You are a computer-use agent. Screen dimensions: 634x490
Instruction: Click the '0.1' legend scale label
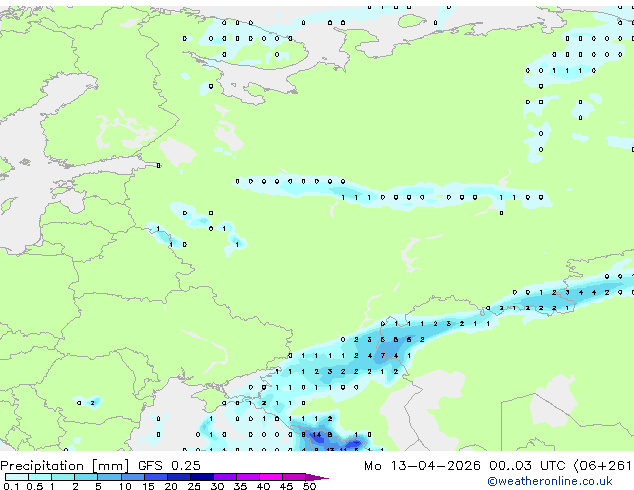pyautogui.click(x=11, y=486)
